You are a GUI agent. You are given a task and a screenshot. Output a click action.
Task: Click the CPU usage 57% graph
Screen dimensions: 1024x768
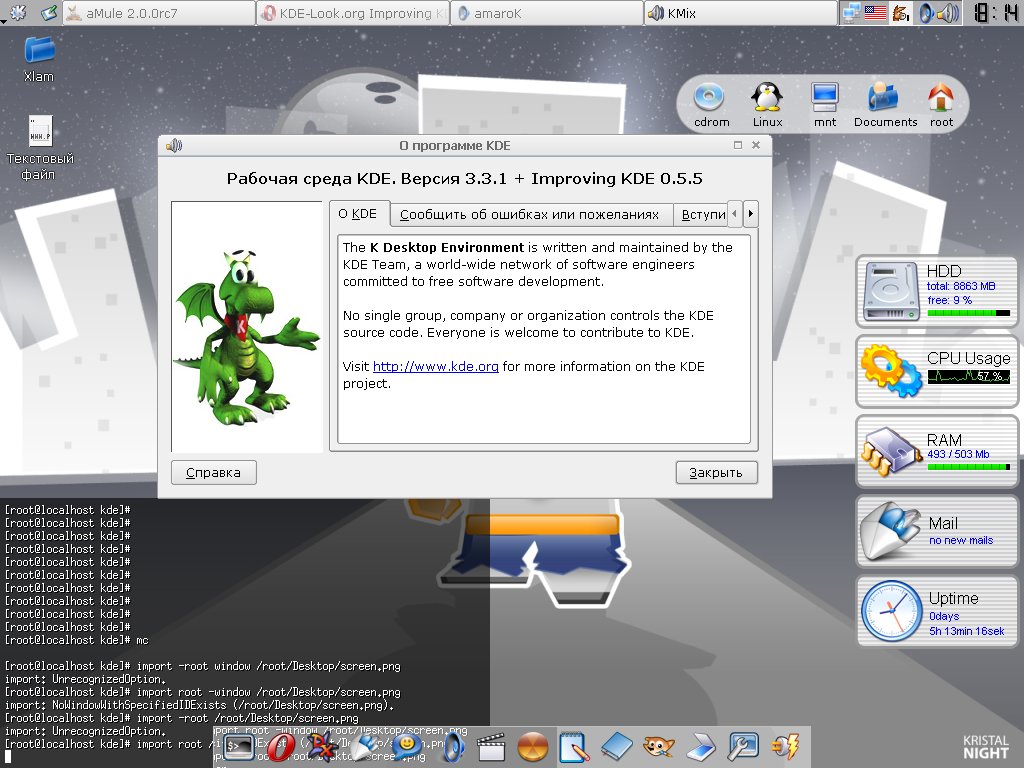pos(968,376)
